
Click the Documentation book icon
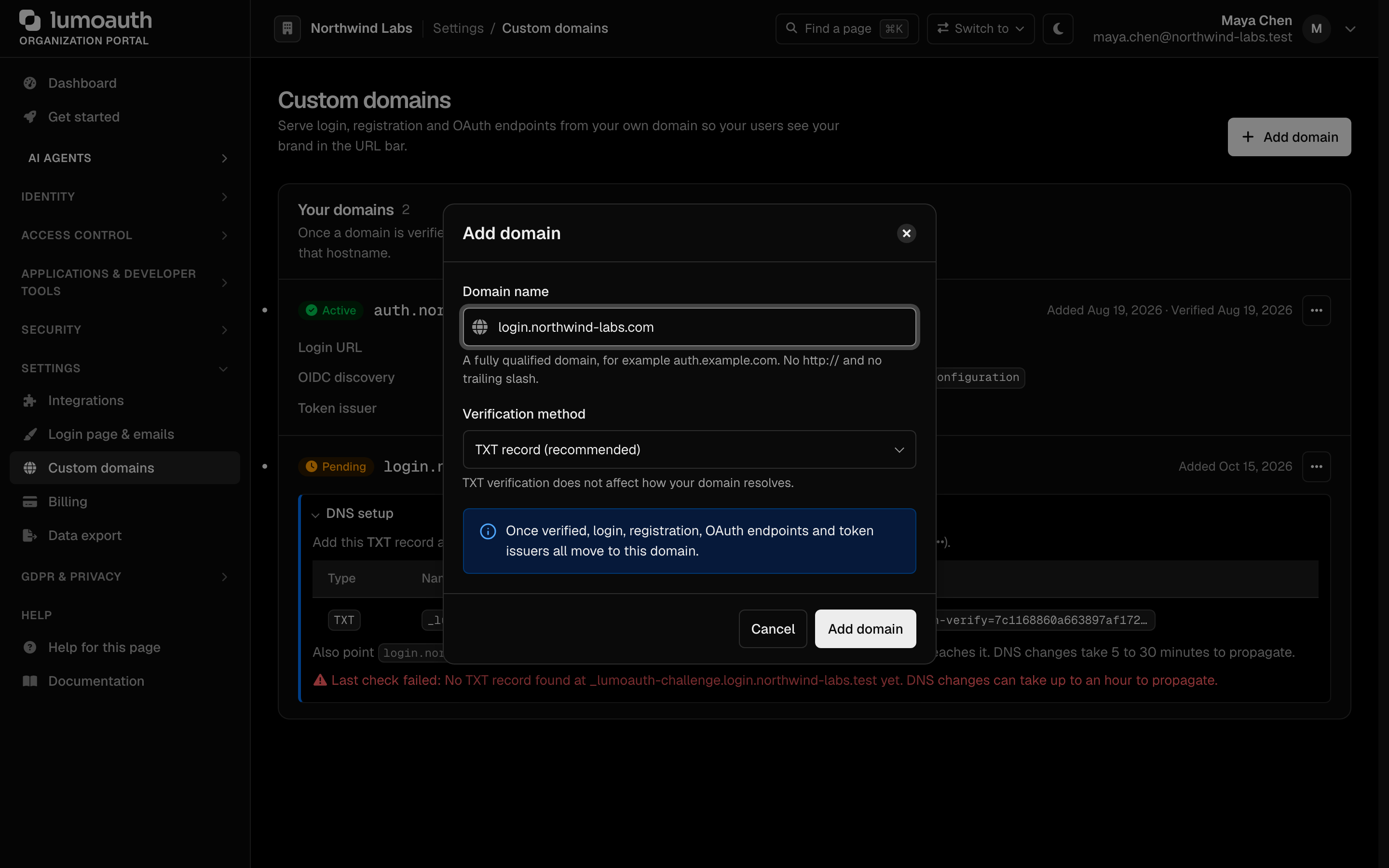30,681
